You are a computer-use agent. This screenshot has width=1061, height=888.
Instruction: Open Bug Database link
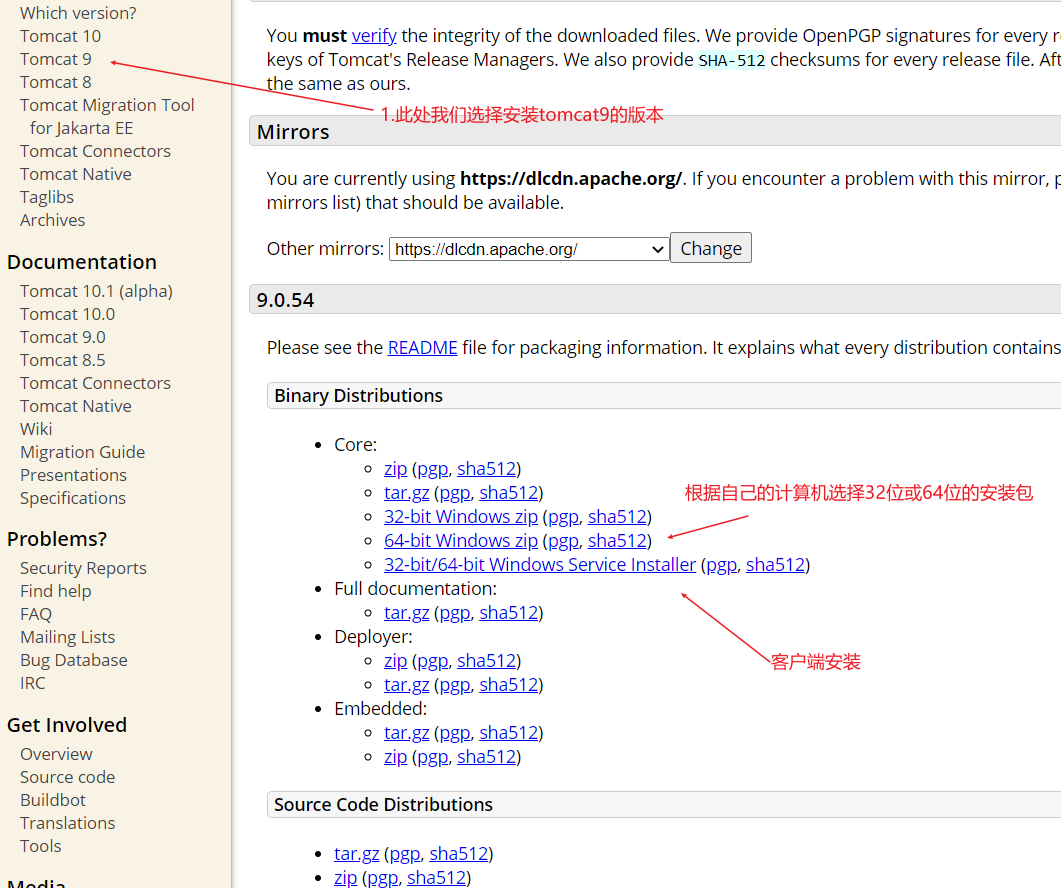point(74,660)
